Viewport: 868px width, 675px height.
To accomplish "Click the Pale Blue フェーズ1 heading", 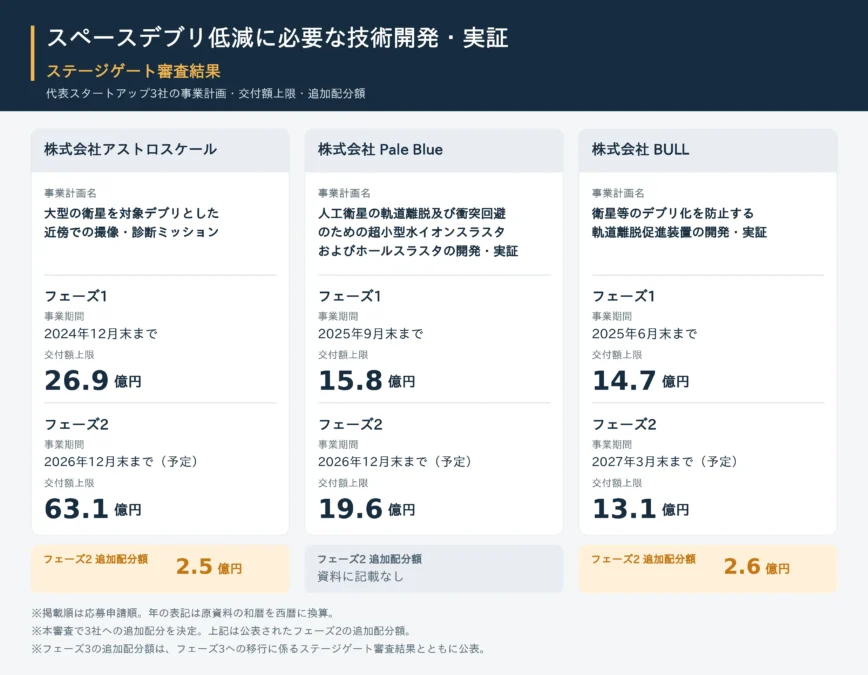I will coord(349,296).
